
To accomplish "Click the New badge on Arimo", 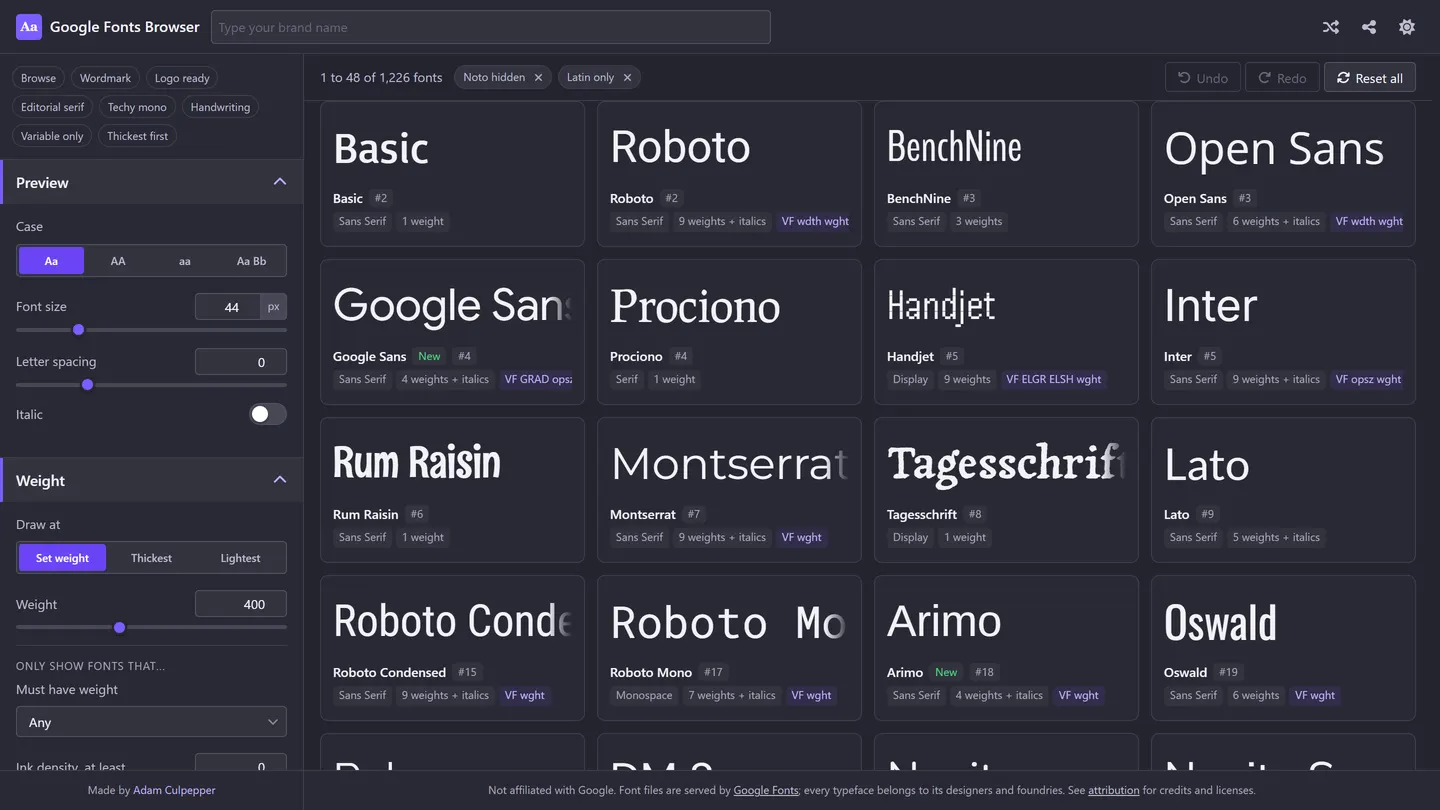I will tap(946, 672).
